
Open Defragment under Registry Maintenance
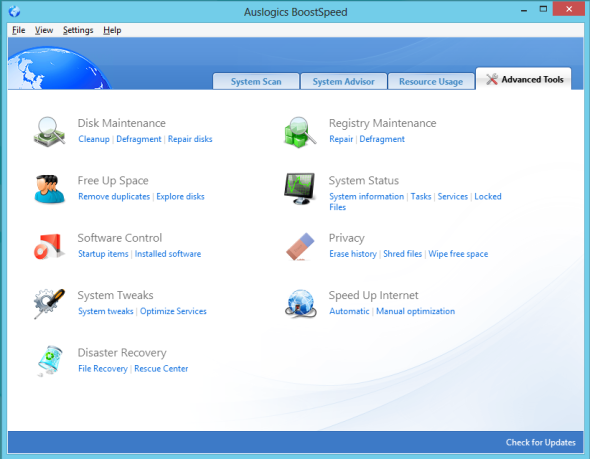click(x=382, y=139)
